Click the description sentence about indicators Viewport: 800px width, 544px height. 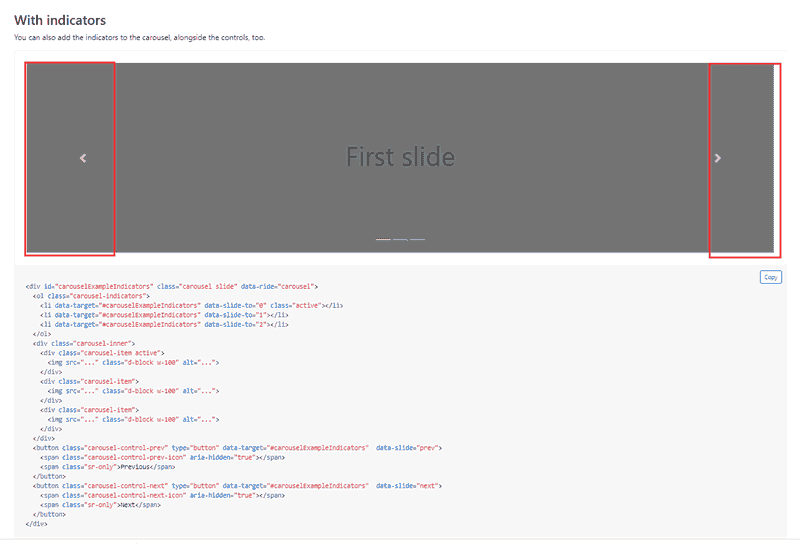click(x=140, y=37)
